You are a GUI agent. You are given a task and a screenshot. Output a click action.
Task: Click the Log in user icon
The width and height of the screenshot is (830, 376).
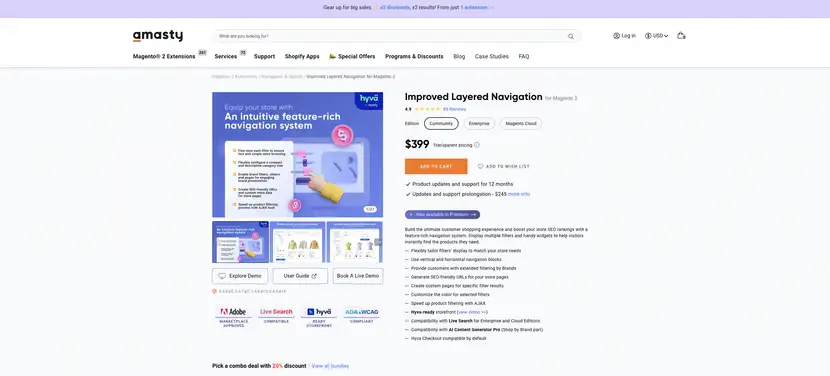coord(616,36)
